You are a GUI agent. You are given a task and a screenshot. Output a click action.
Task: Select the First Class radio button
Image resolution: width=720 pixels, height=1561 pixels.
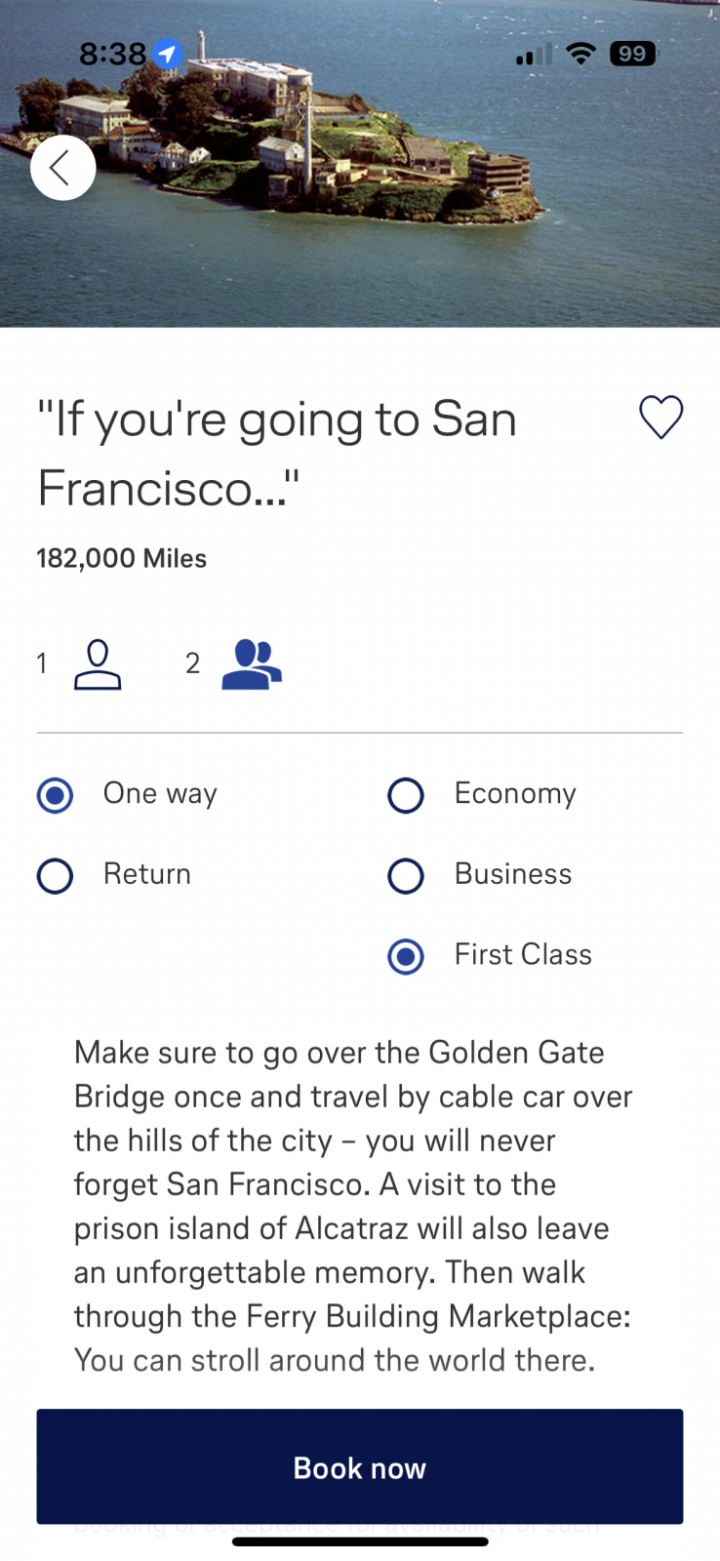(x=406, y=956)
